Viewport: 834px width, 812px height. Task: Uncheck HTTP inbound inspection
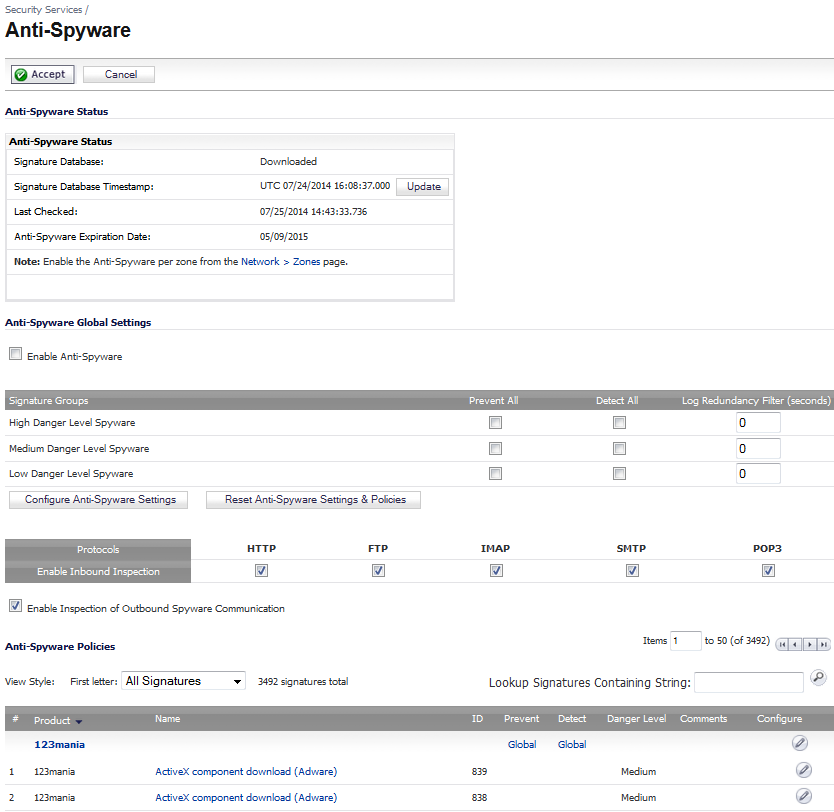[x=261, y=571]
